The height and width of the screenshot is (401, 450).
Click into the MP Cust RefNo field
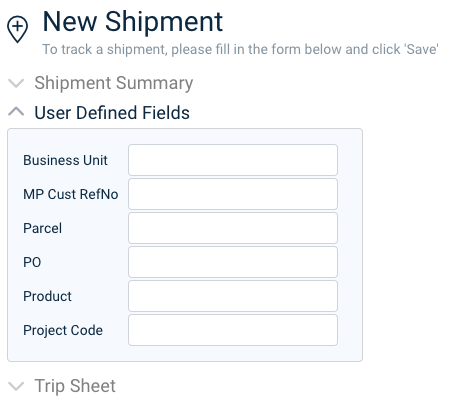click(x=233, y=194)
